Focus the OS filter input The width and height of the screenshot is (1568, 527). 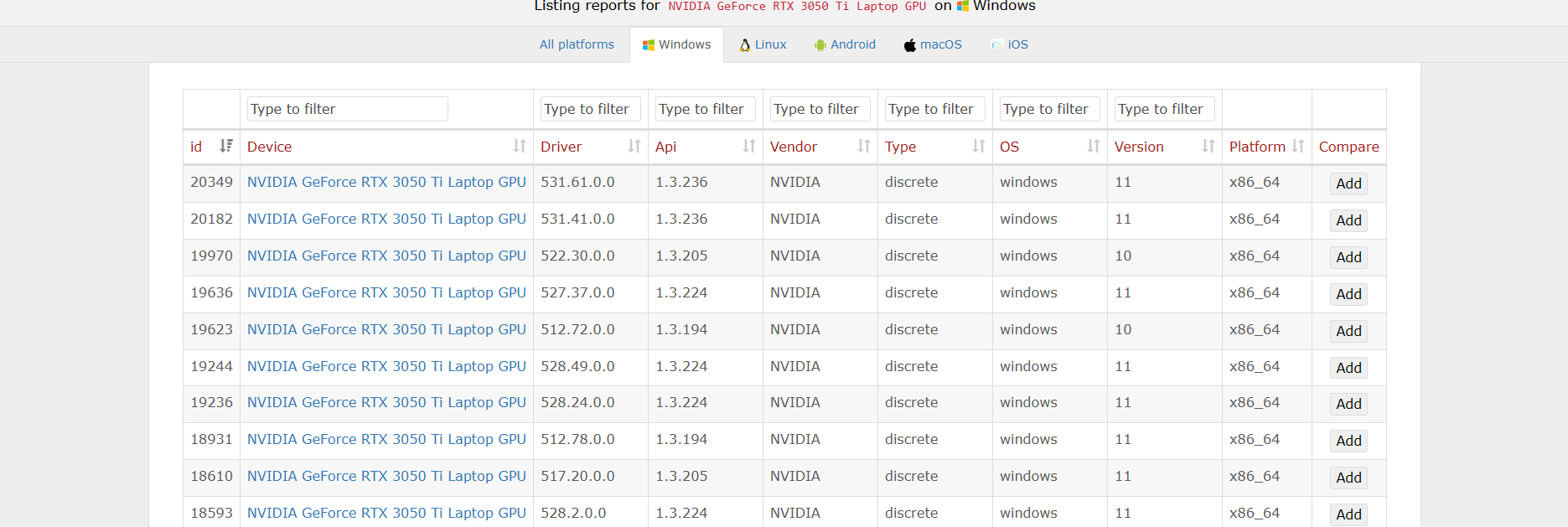[x=1050, y=109]
